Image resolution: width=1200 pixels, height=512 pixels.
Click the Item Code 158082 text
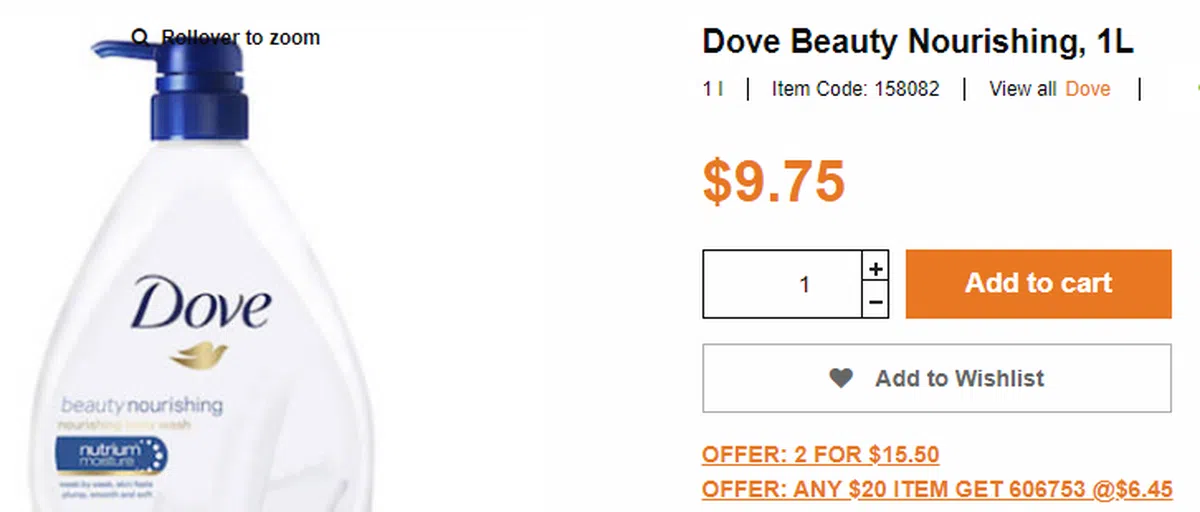pos(855,89)
